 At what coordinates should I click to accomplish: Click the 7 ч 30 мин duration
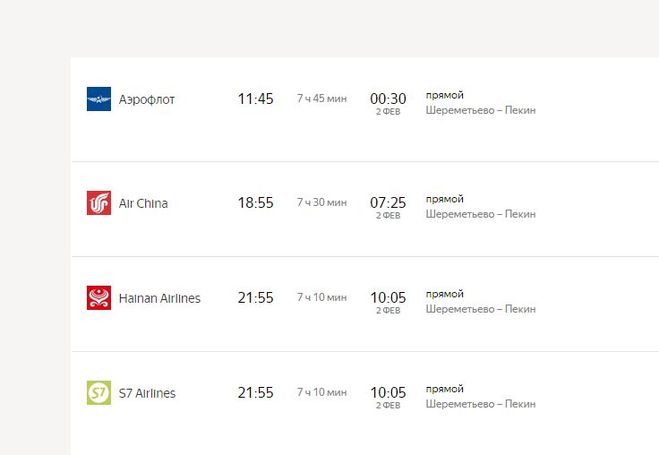[322, 202]
